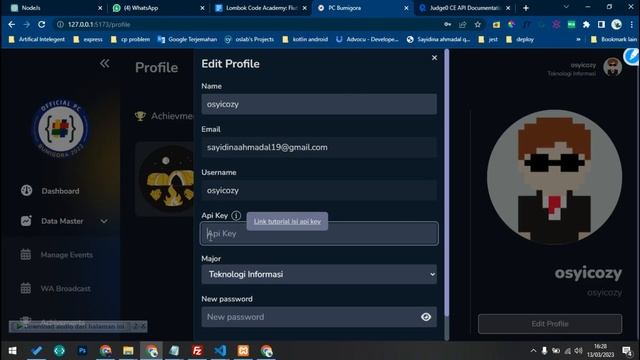This screenshot has width=640, height=360.
Task: Open Visual Studio Code from taskbar
Action: (220, 351)
